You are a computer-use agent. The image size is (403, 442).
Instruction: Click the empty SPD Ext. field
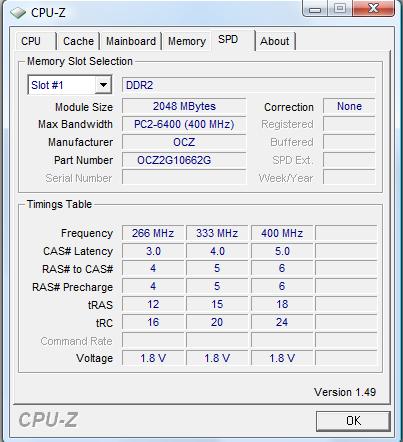349,160
